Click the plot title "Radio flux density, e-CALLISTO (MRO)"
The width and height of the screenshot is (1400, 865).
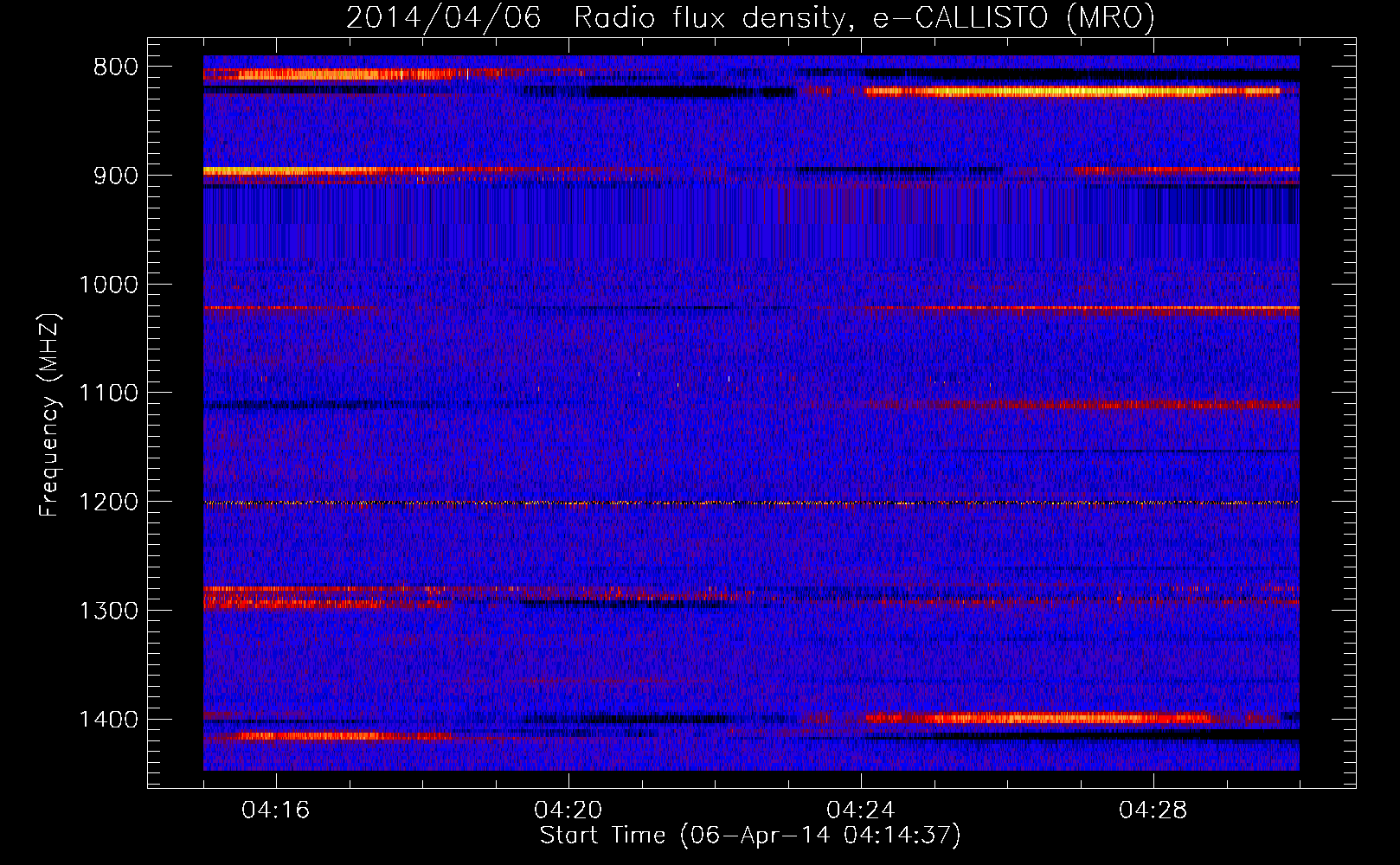pos(864,18)
